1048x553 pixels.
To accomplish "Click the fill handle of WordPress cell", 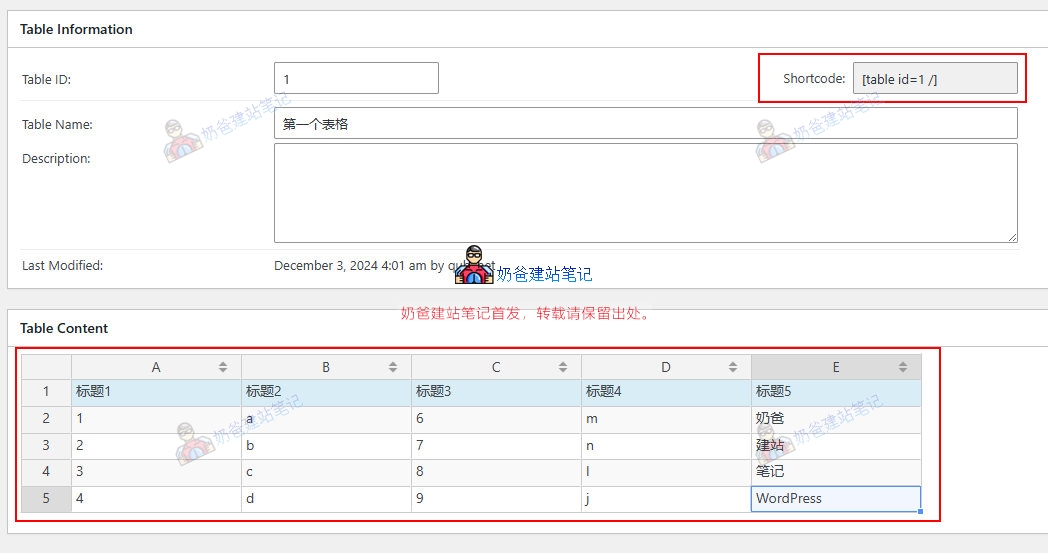I will click(920, 512).
